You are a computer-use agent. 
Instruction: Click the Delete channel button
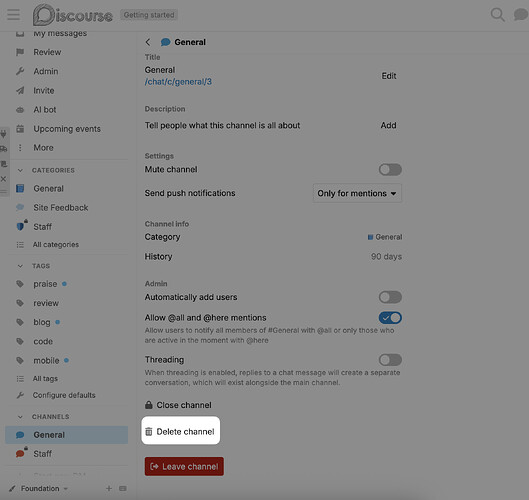coord(181,432)
